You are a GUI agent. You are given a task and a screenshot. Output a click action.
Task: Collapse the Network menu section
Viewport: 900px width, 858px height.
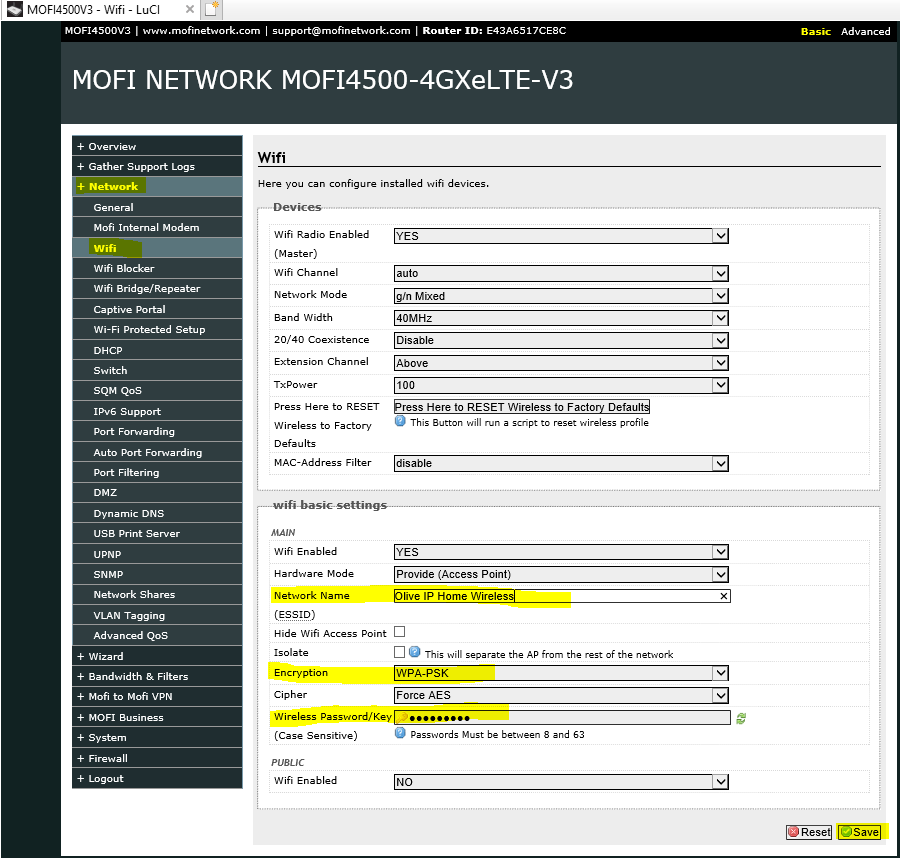click(157, 187)
